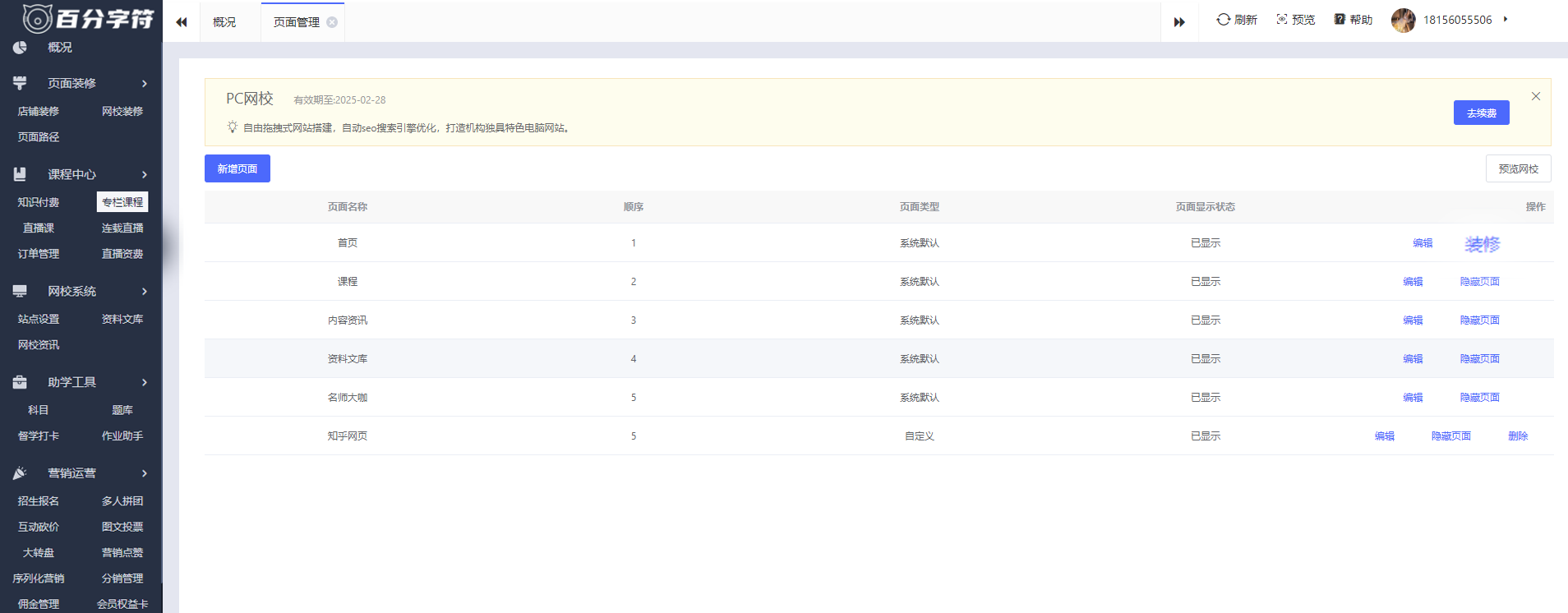Image resolution: width=1568 pixels, height=613 pixels.
Task: Expand the 课程中心 section chevron
Action: [145, 174]
